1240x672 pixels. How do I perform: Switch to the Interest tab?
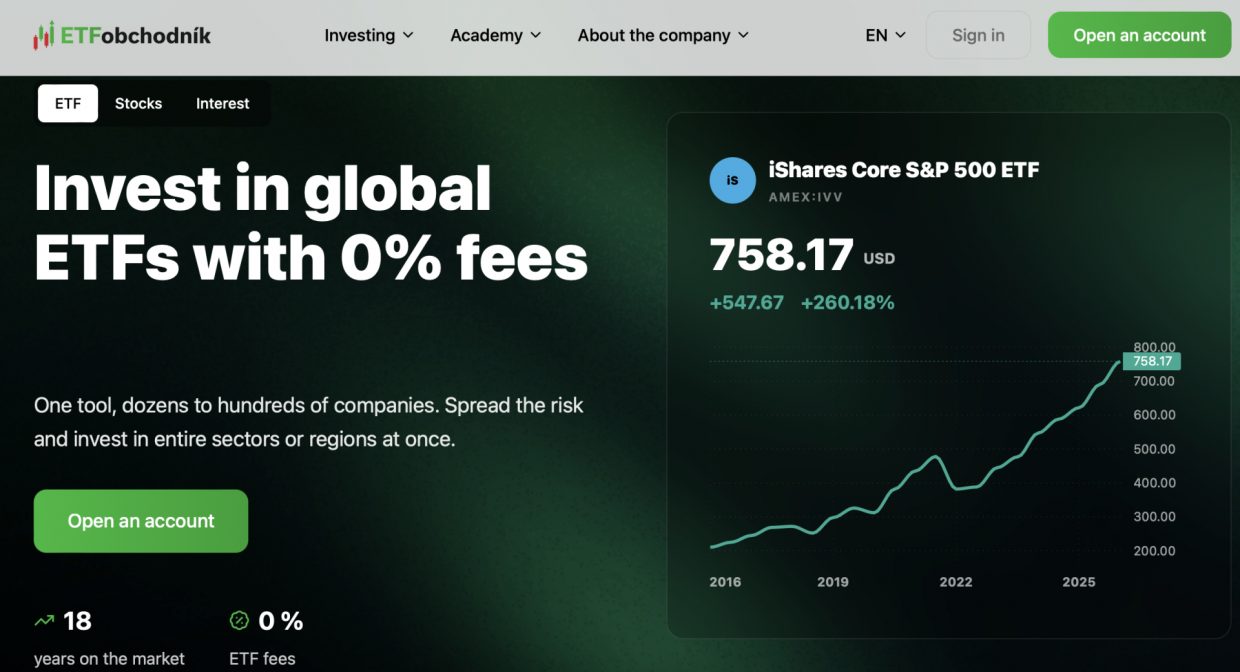coord(223,103)
